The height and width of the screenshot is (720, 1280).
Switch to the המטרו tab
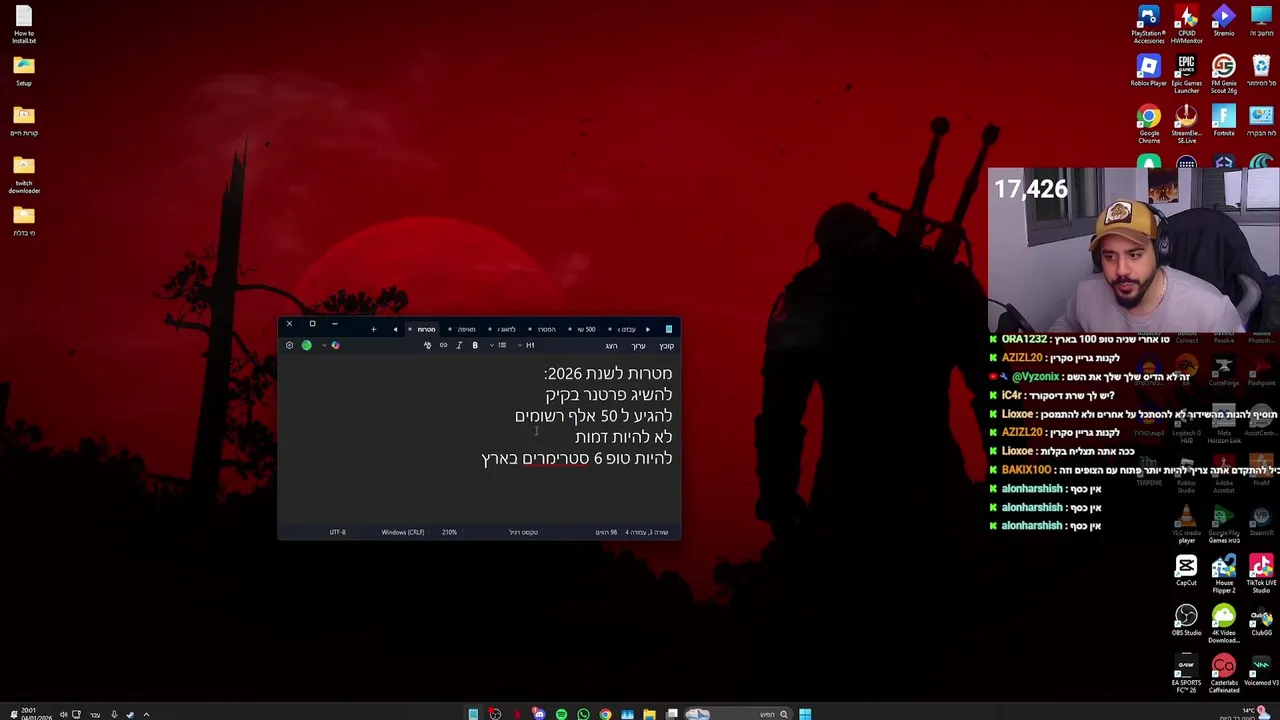pyautogui.click(x=546, y=329)
